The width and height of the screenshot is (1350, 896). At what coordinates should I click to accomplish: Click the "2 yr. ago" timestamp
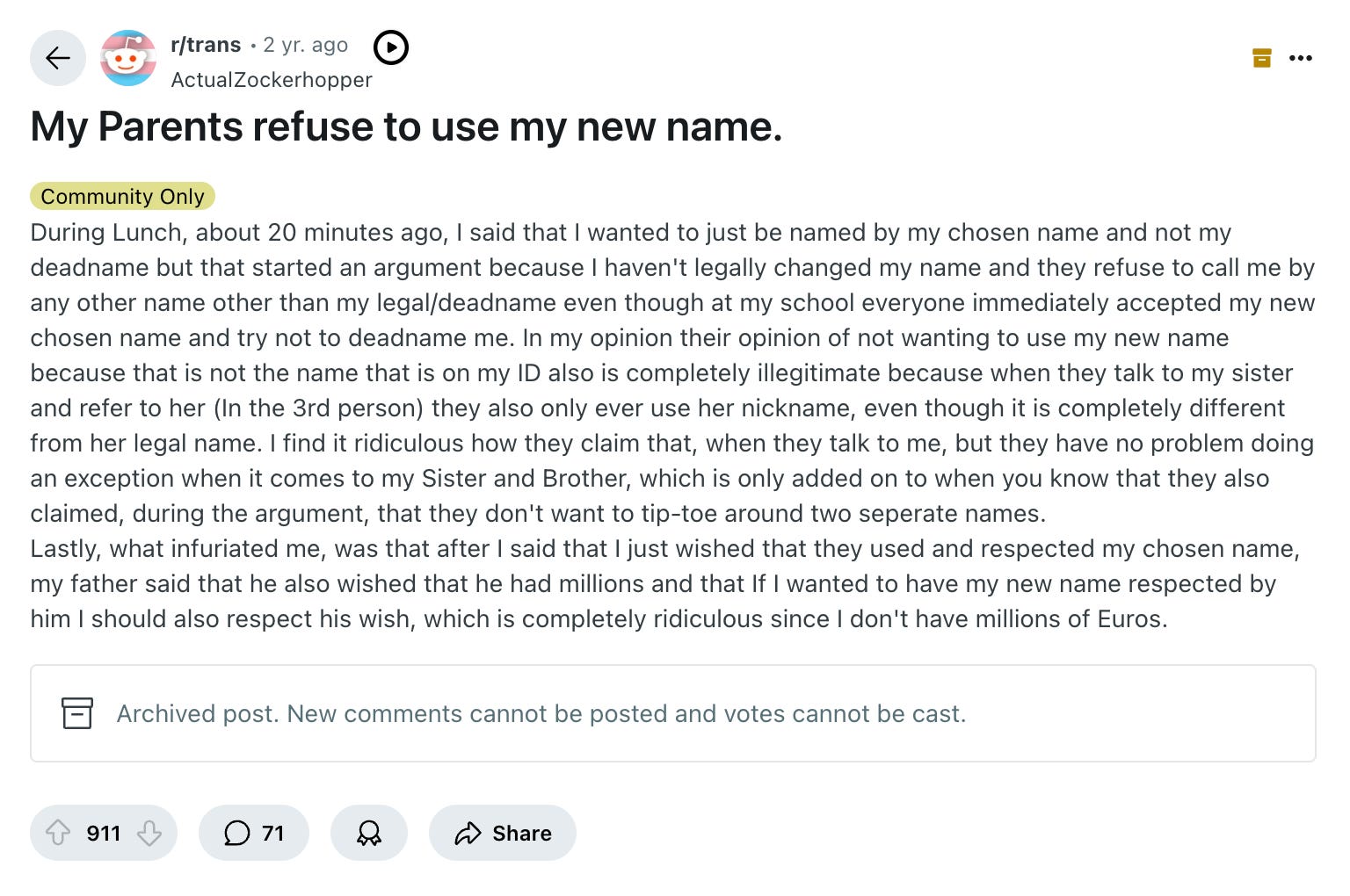pyautogui.click(x=306, y=45)
